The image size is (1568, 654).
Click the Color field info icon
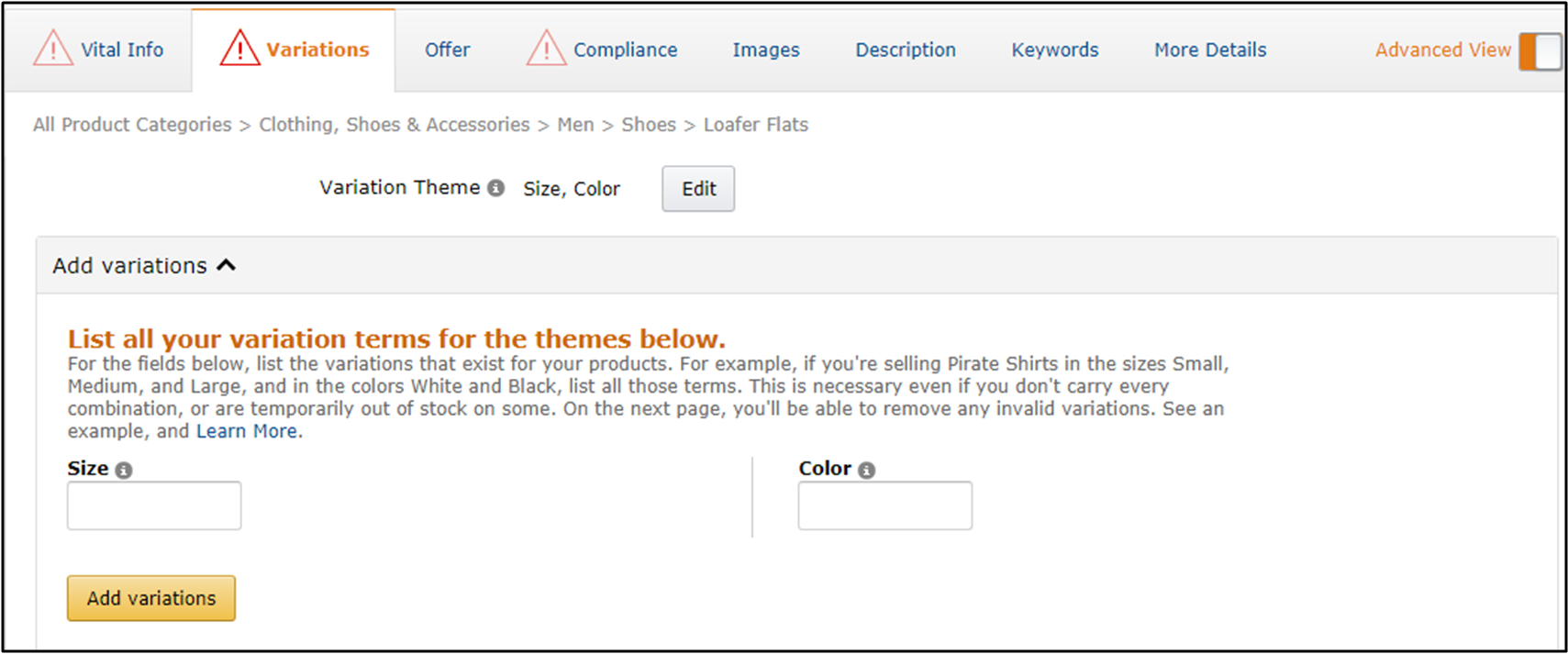(866, 470)
